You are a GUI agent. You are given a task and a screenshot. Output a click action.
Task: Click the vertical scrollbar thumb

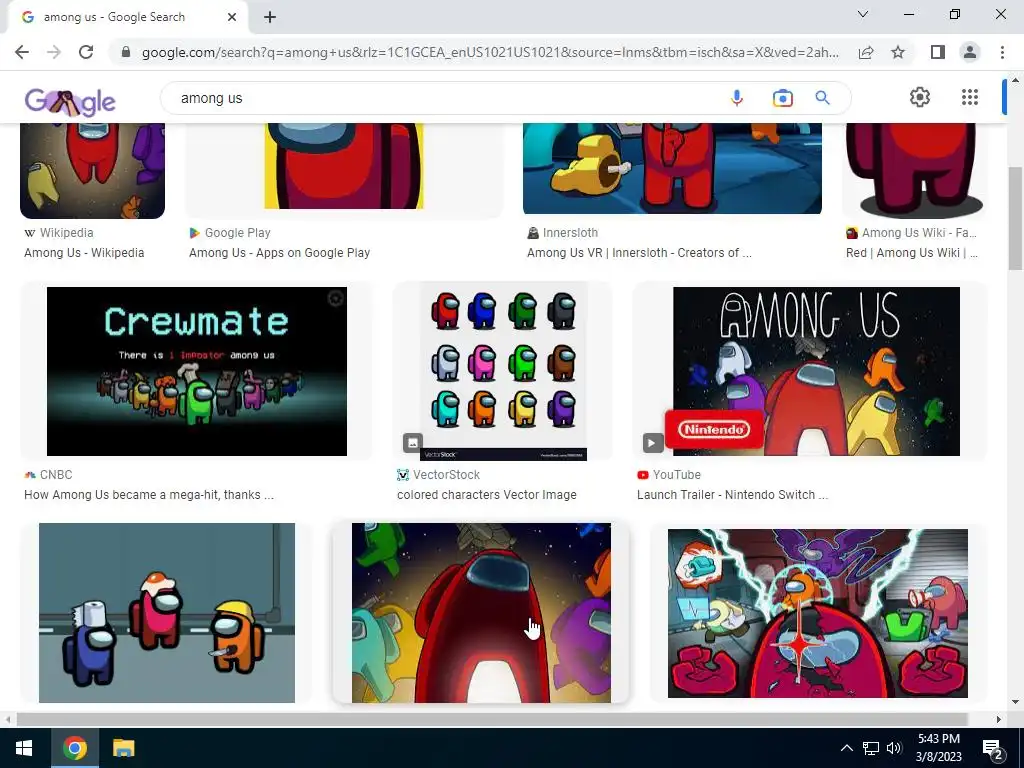(1015, 218)
